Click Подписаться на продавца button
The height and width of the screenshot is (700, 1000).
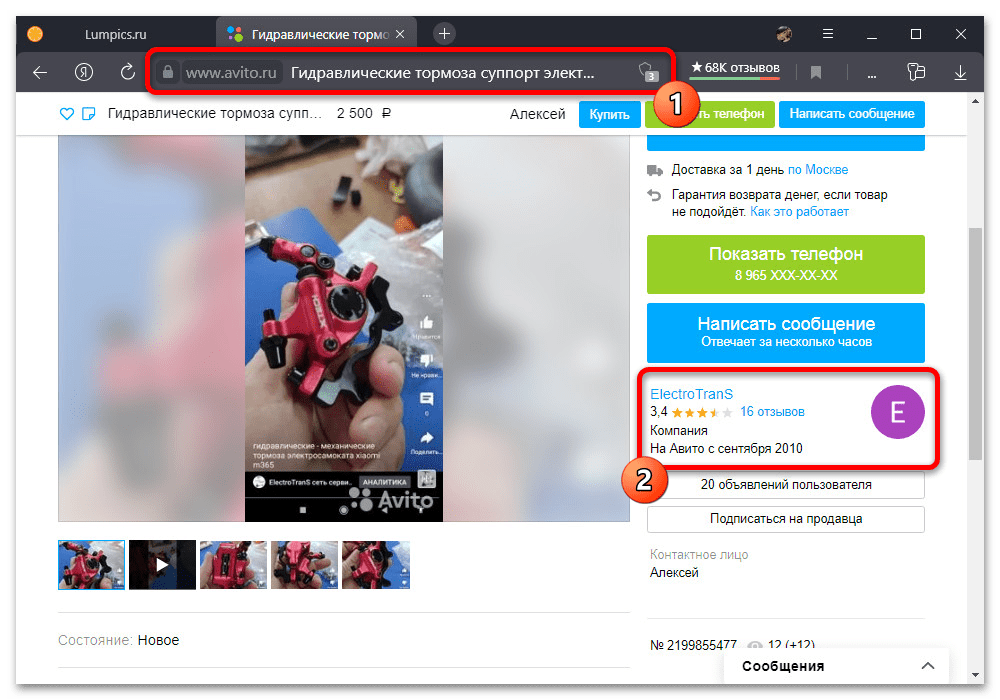(x=785, y=519)
